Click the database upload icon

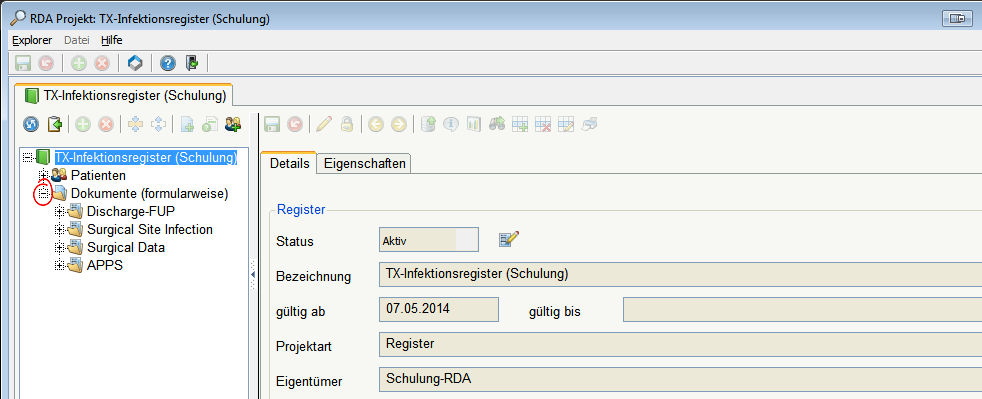click(x=428, y=125)
